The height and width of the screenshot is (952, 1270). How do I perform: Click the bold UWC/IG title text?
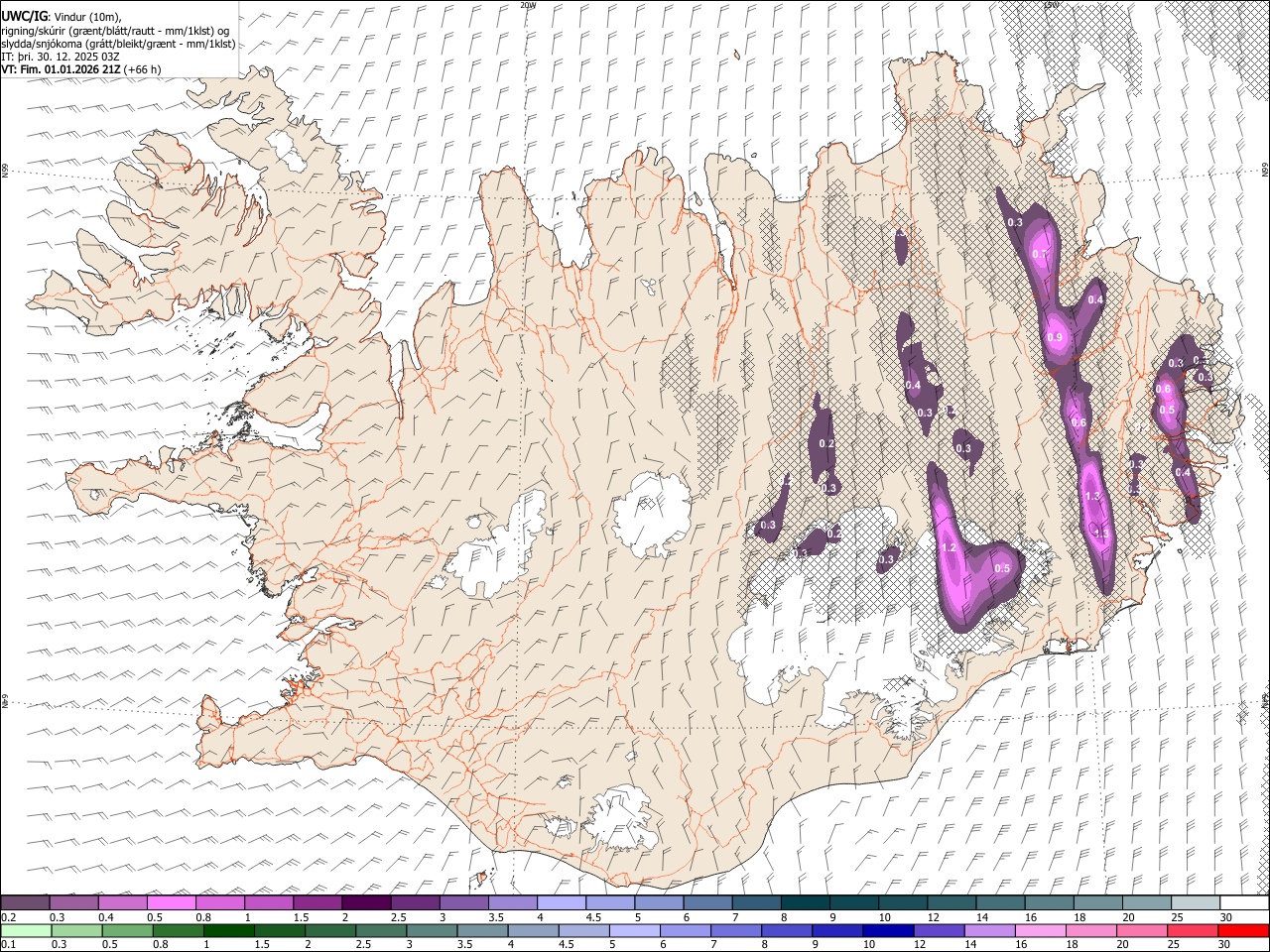coord(24,16)
